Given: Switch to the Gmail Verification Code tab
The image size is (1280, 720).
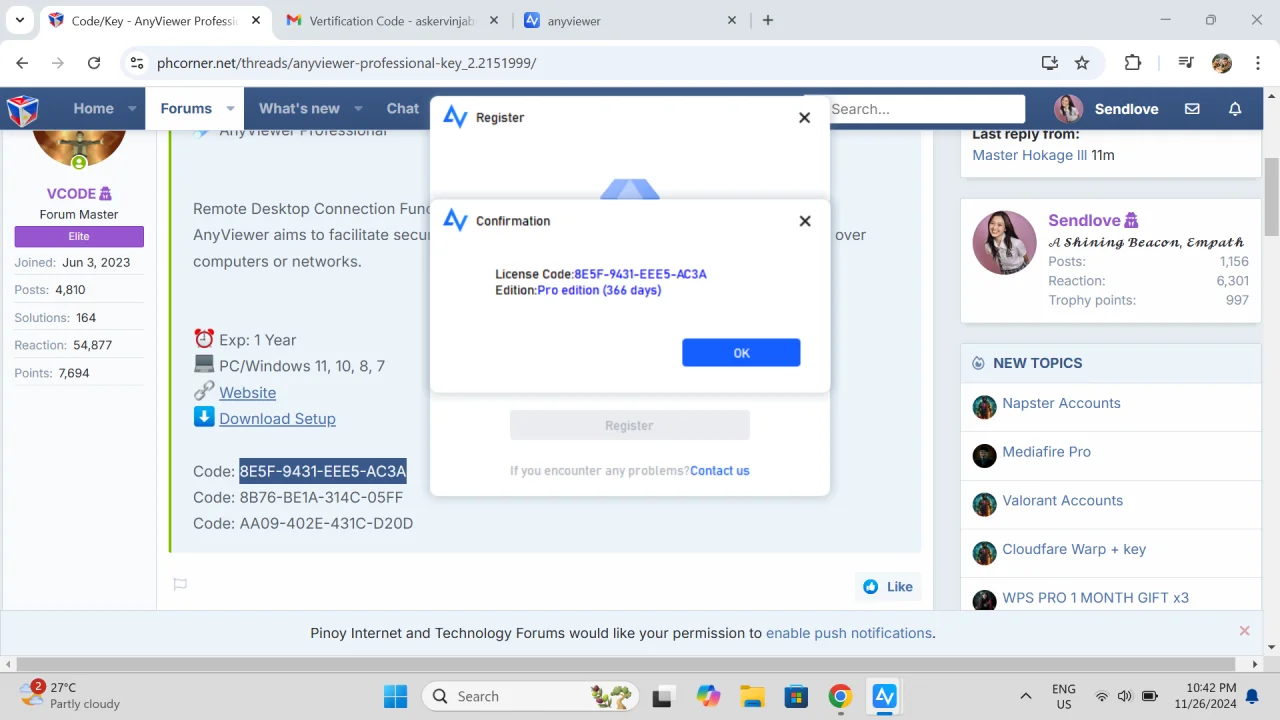Looking at the screenshot, I should [390, 20].
